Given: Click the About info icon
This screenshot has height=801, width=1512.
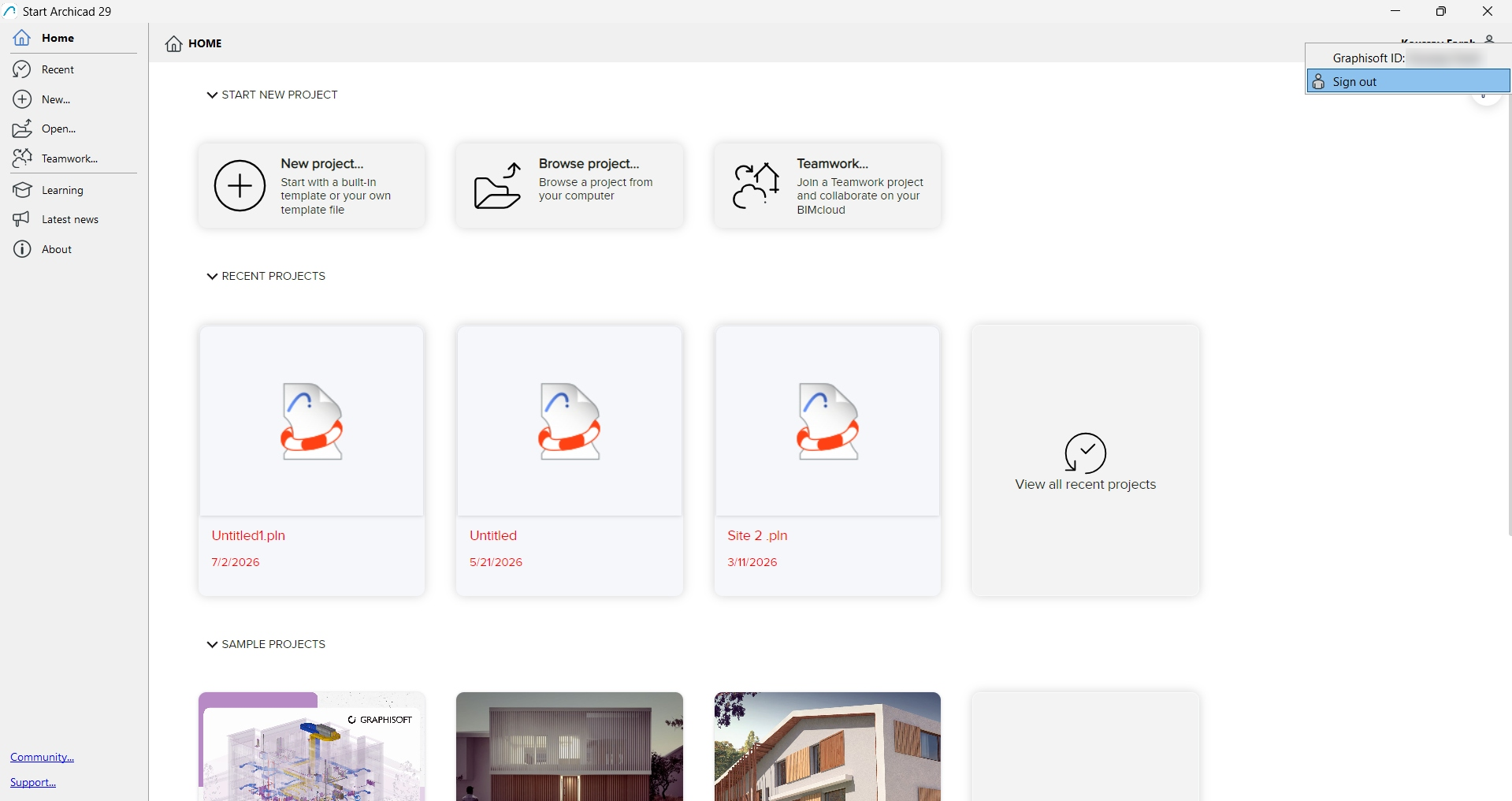Looking at the screenshot, I should pyautogui.click(x=22, y=249).
